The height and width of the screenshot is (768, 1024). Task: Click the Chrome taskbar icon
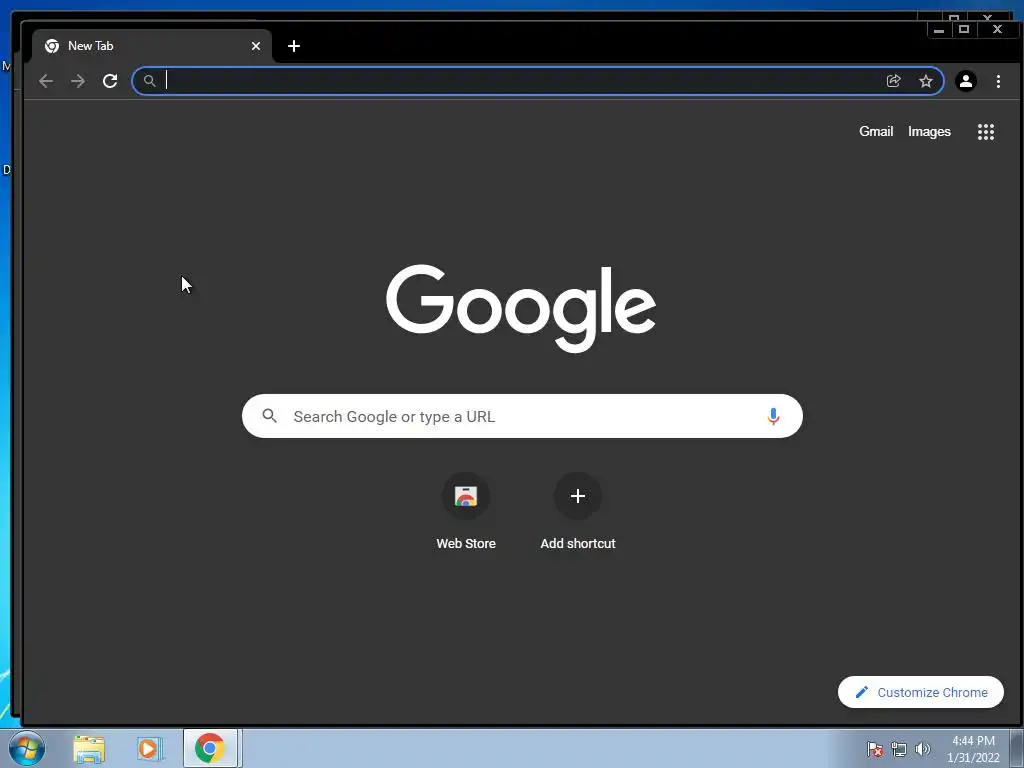[x=210, y=748]
